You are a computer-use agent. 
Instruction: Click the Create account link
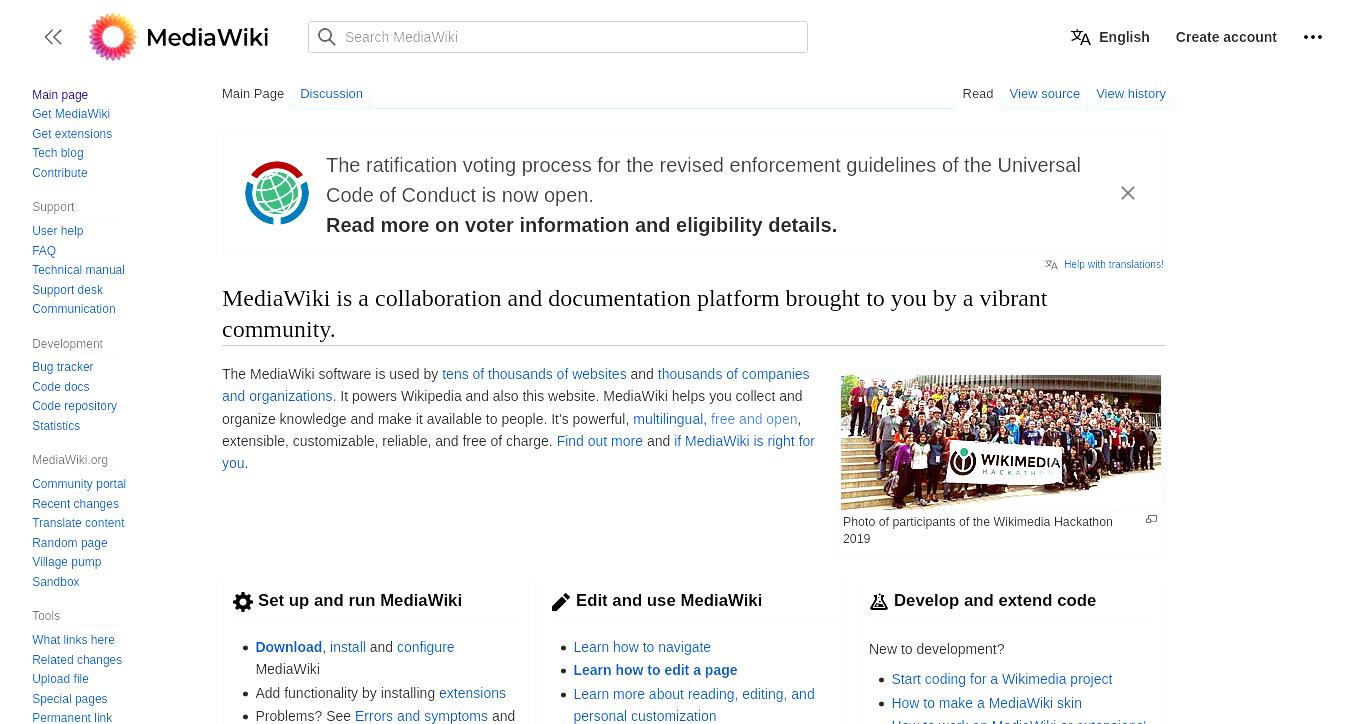tap(1226, 37)
